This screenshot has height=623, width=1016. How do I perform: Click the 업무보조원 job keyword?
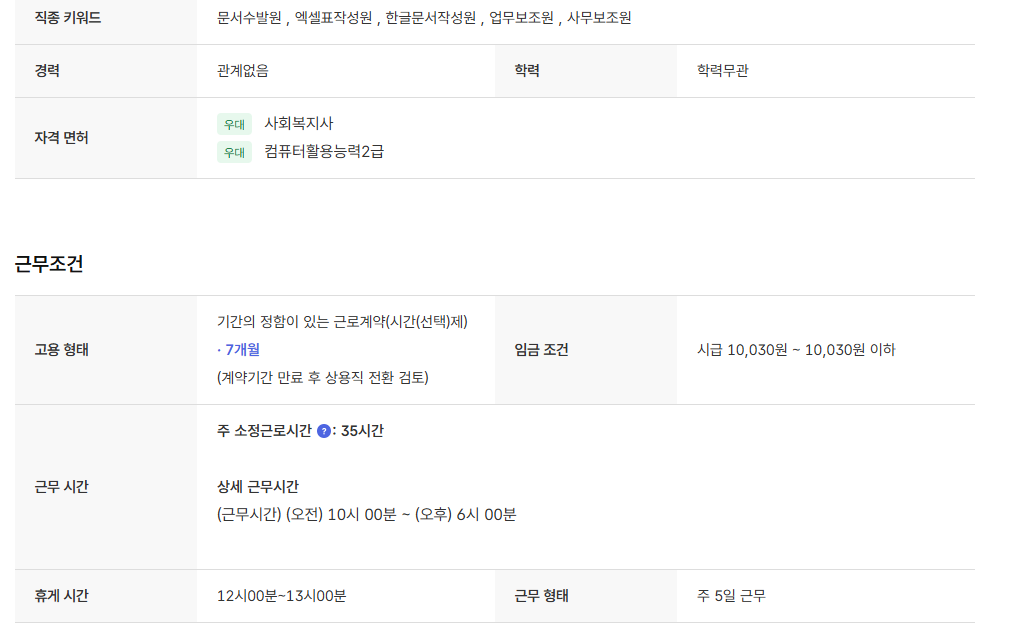click(x=521, y=18)
